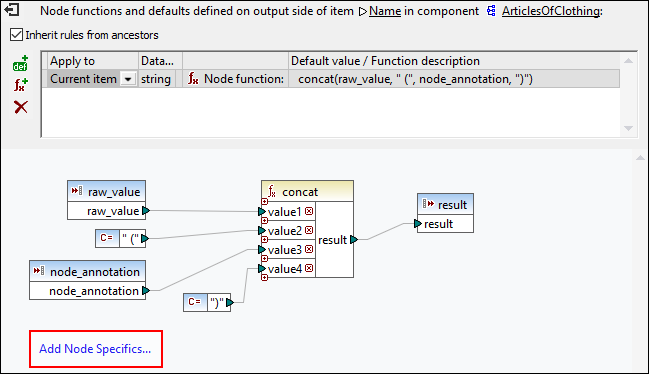
Task: Select the node_annotation input component title
Action: [x=87, y=271]
